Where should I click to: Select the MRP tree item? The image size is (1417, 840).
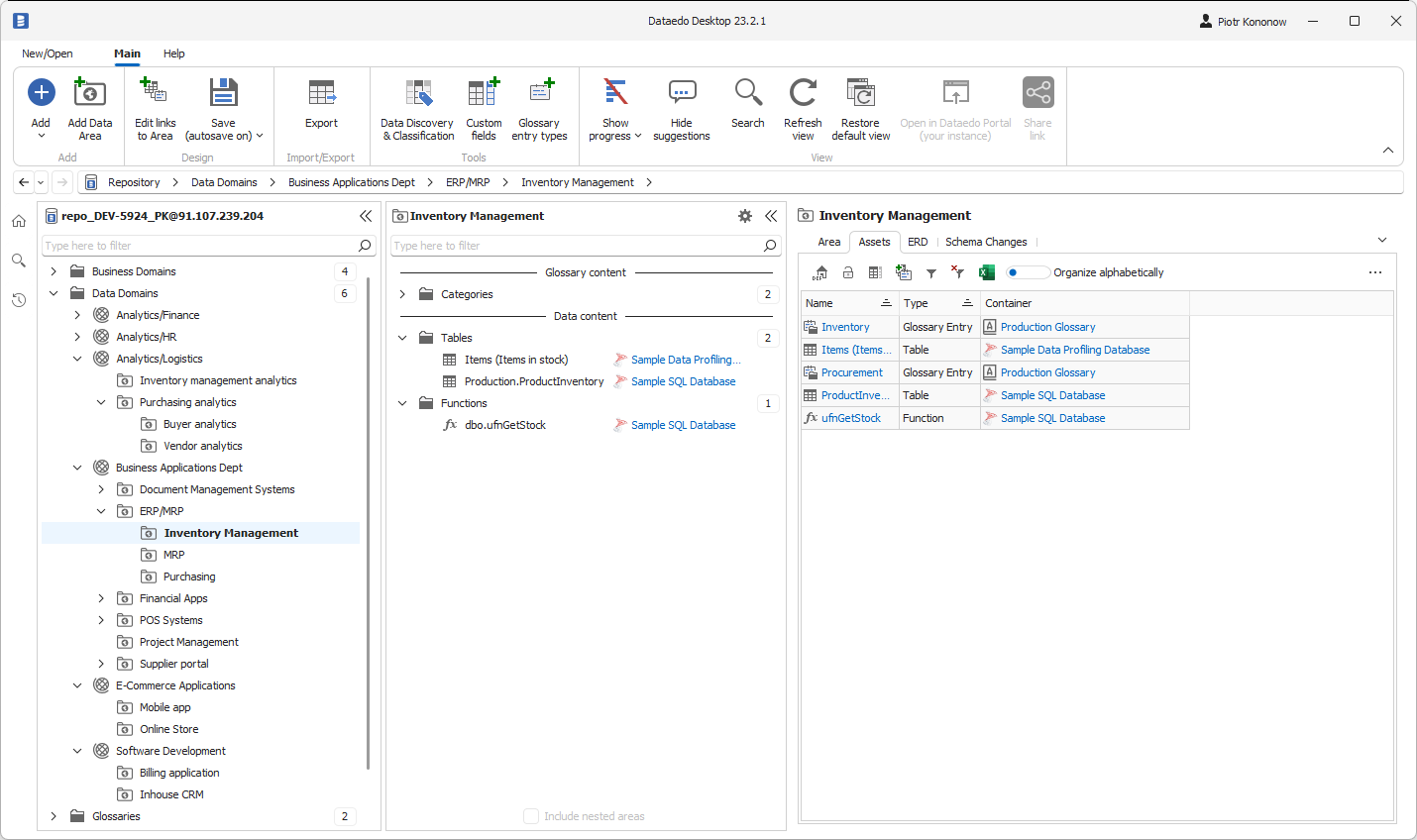click(174, 555)
